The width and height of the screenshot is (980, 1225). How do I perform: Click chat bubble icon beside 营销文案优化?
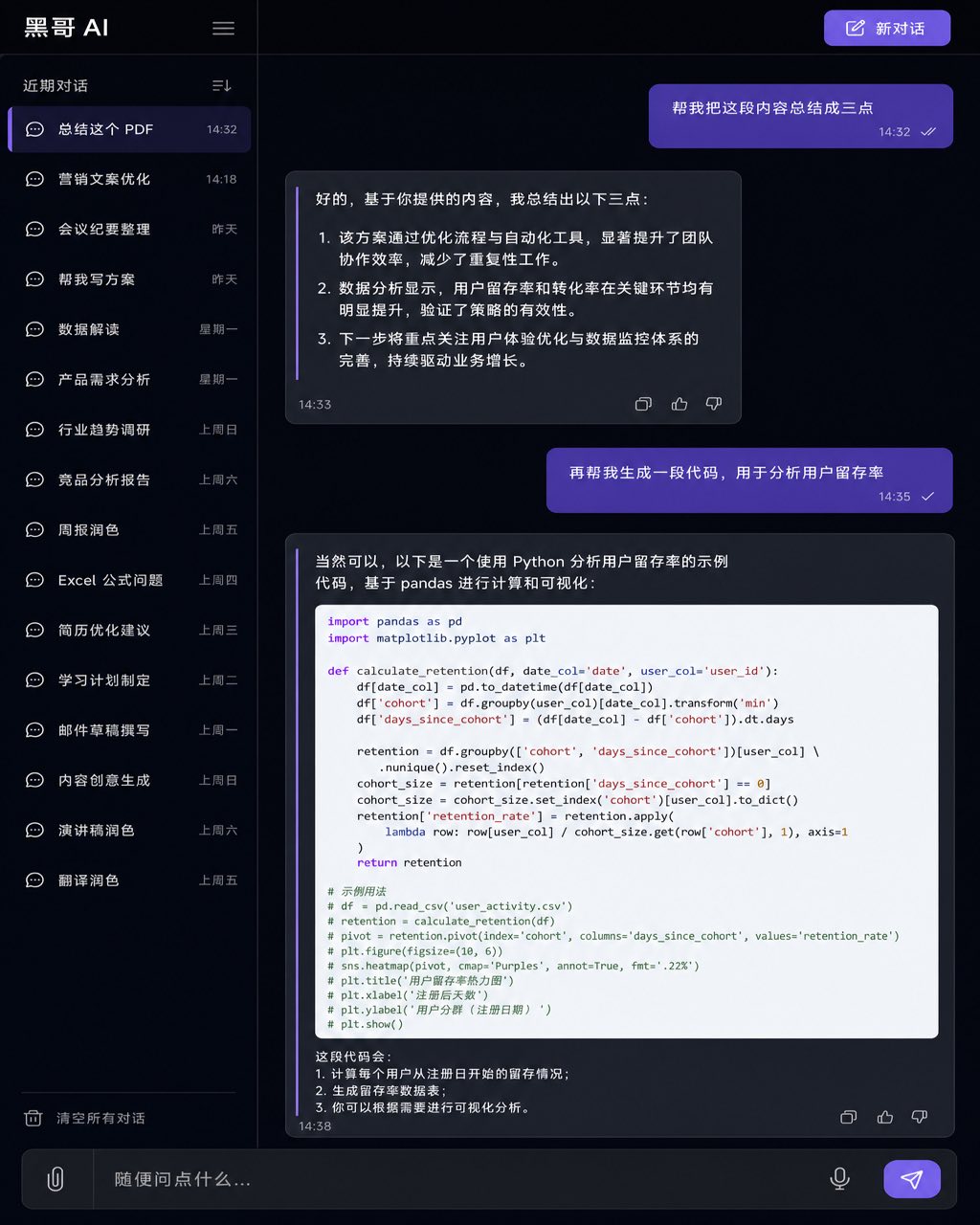click(x=34, y=179)
